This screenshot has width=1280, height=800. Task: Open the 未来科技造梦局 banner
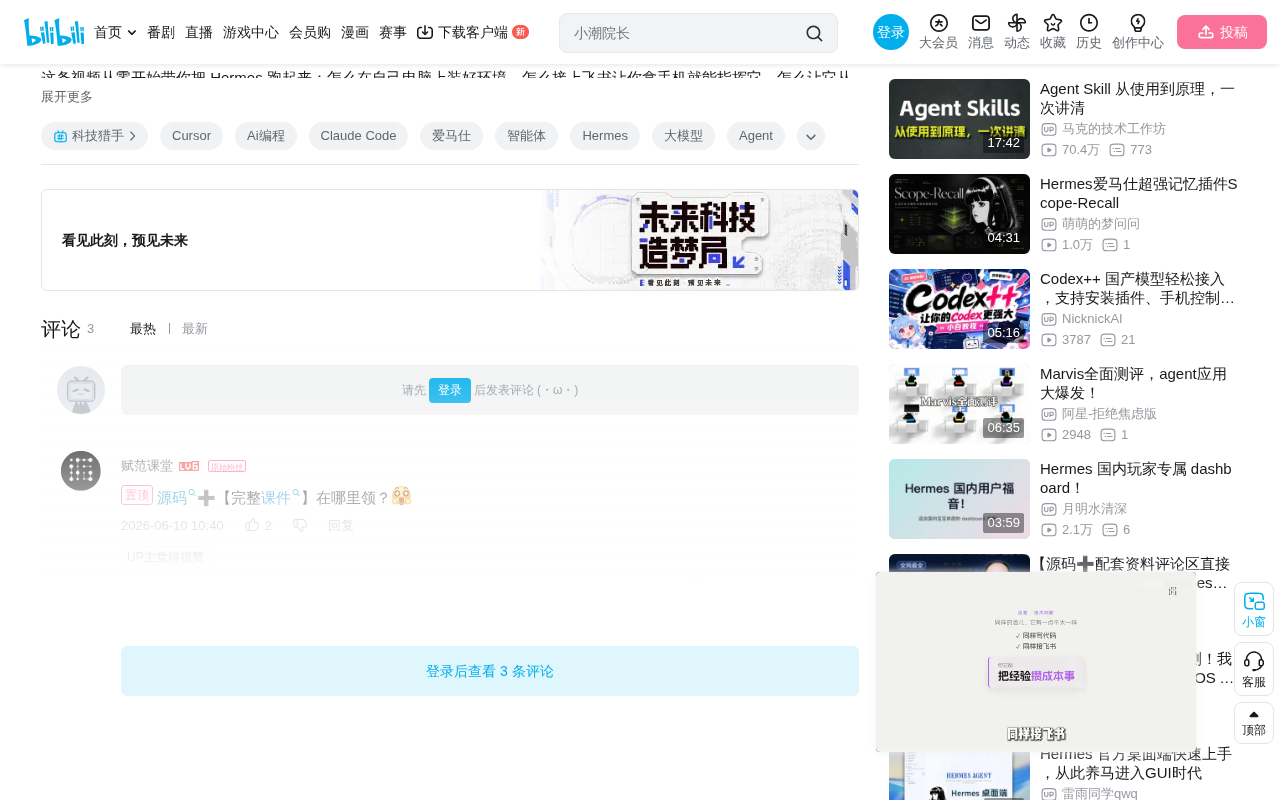tap(450, 240)
